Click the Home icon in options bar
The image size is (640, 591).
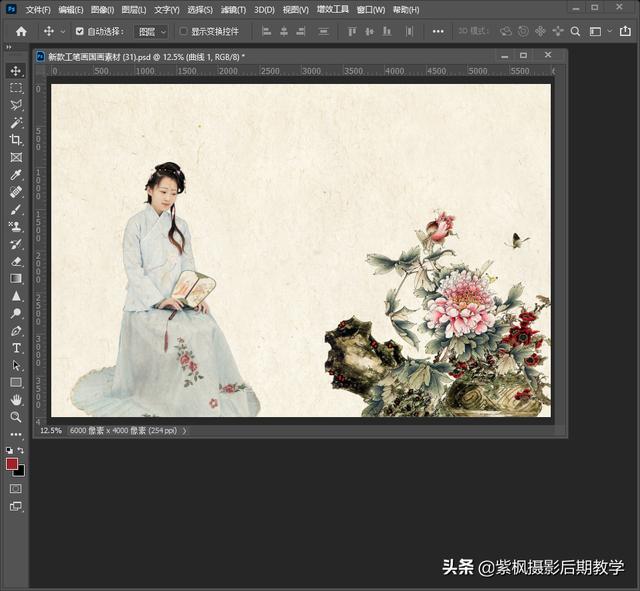21,31
